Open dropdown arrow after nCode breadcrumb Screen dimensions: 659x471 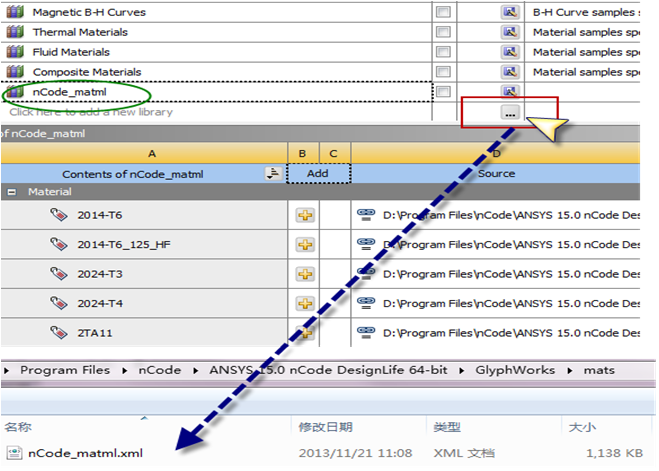(x=196, y=371)
